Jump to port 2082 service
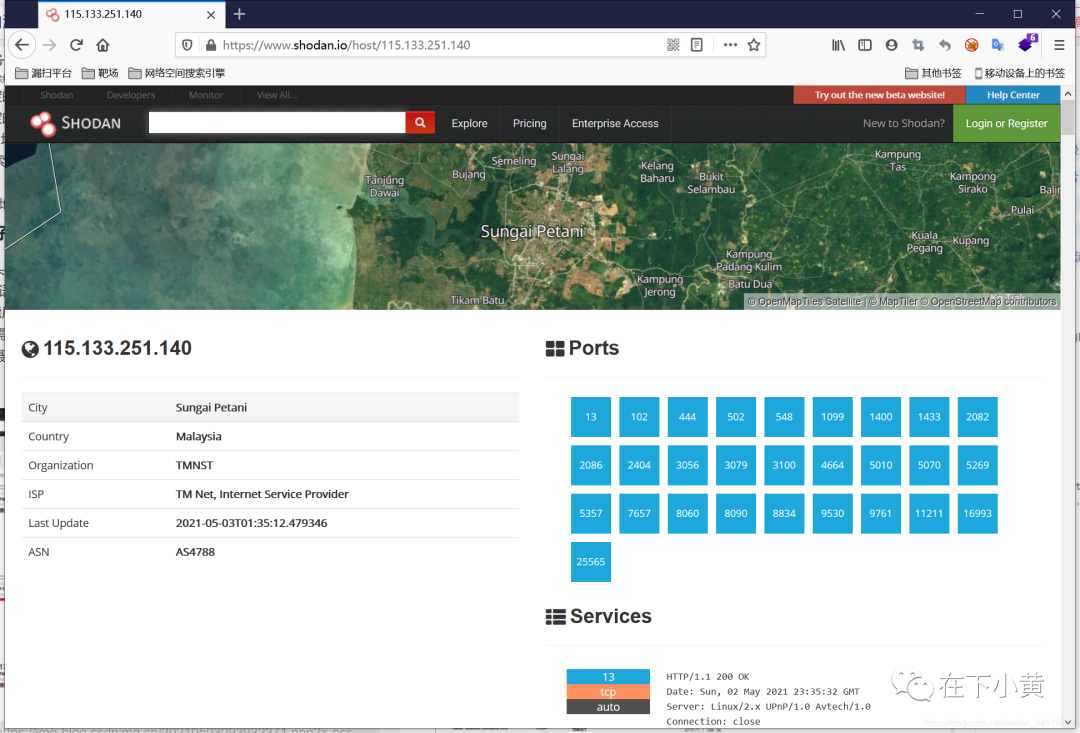Screen dimensions: 1080x733 pos(977,417)
